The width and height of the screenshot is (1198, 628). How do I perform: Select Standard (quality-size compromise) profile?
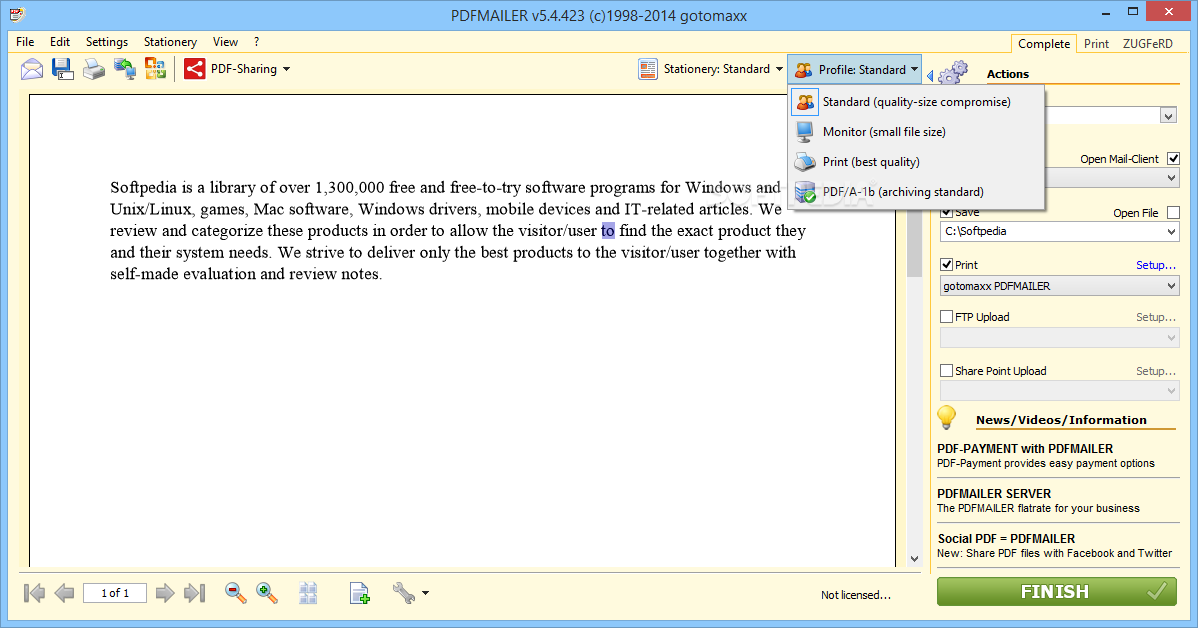(916, 102)
